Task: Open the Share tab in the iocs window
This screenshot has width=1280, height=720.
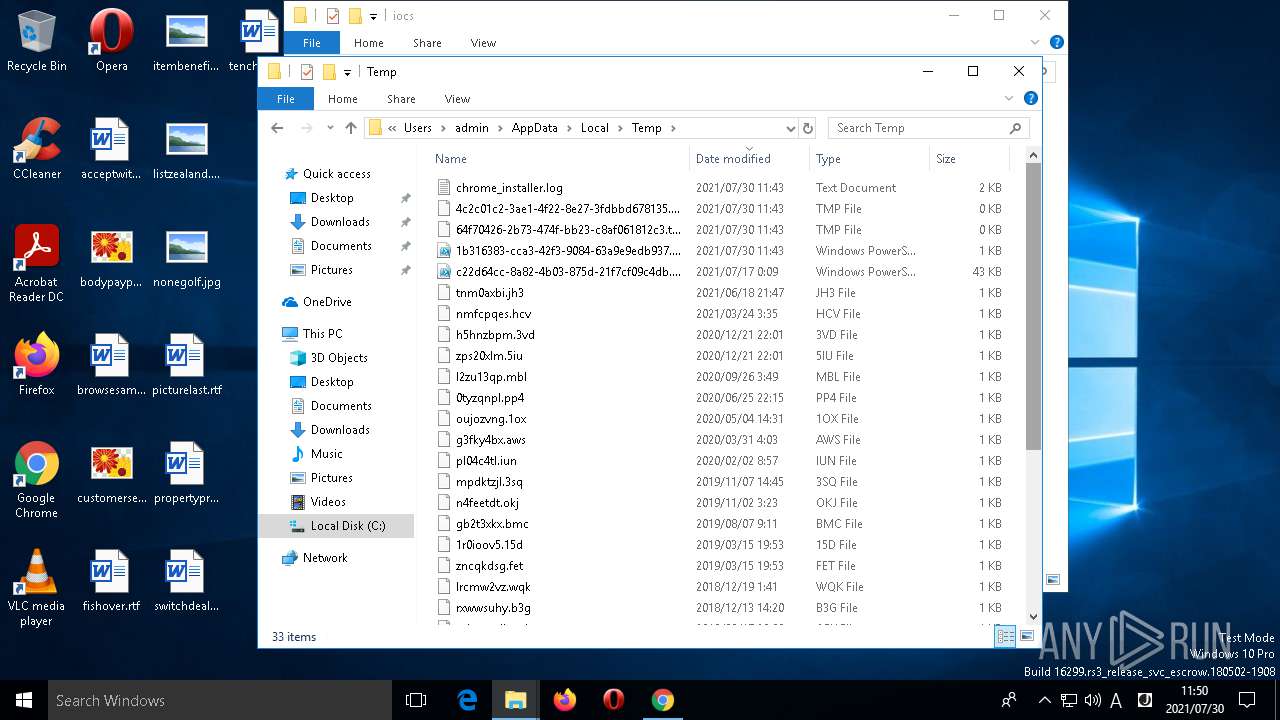Action: (427, 43)
